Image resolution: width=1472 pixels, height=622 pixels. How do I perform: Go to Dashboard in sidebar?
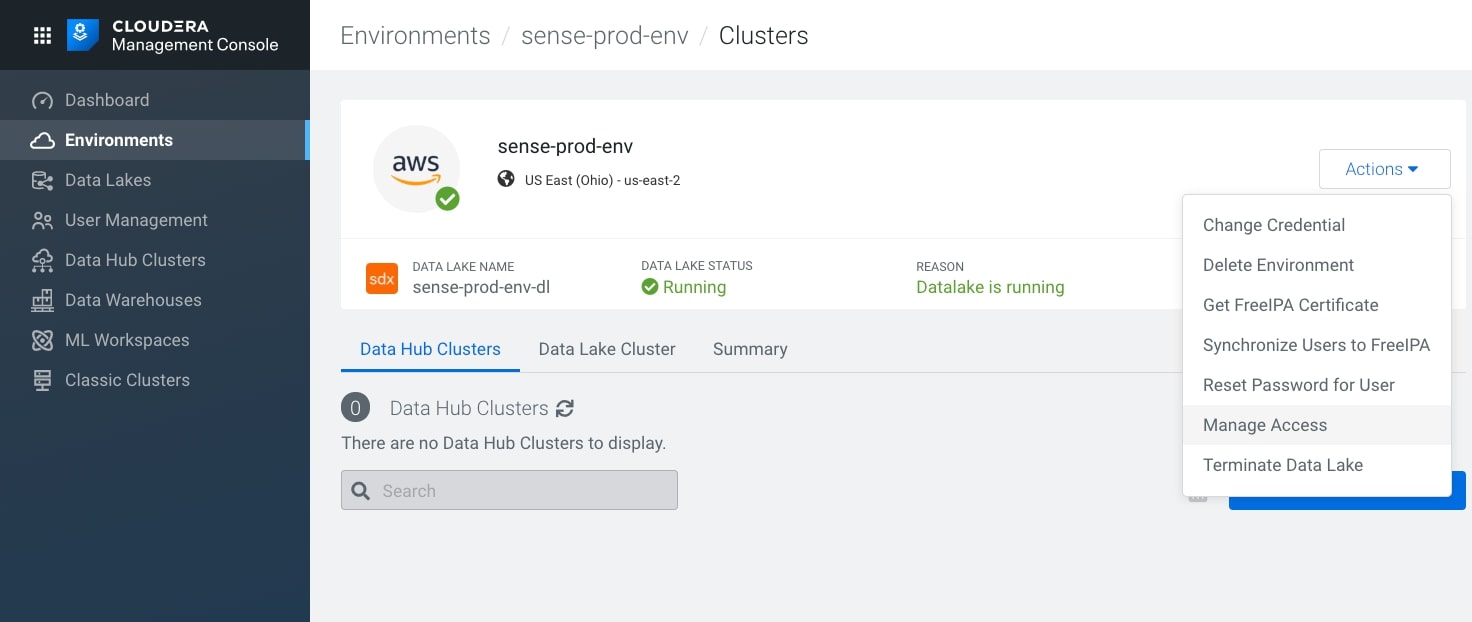point(155,100)
